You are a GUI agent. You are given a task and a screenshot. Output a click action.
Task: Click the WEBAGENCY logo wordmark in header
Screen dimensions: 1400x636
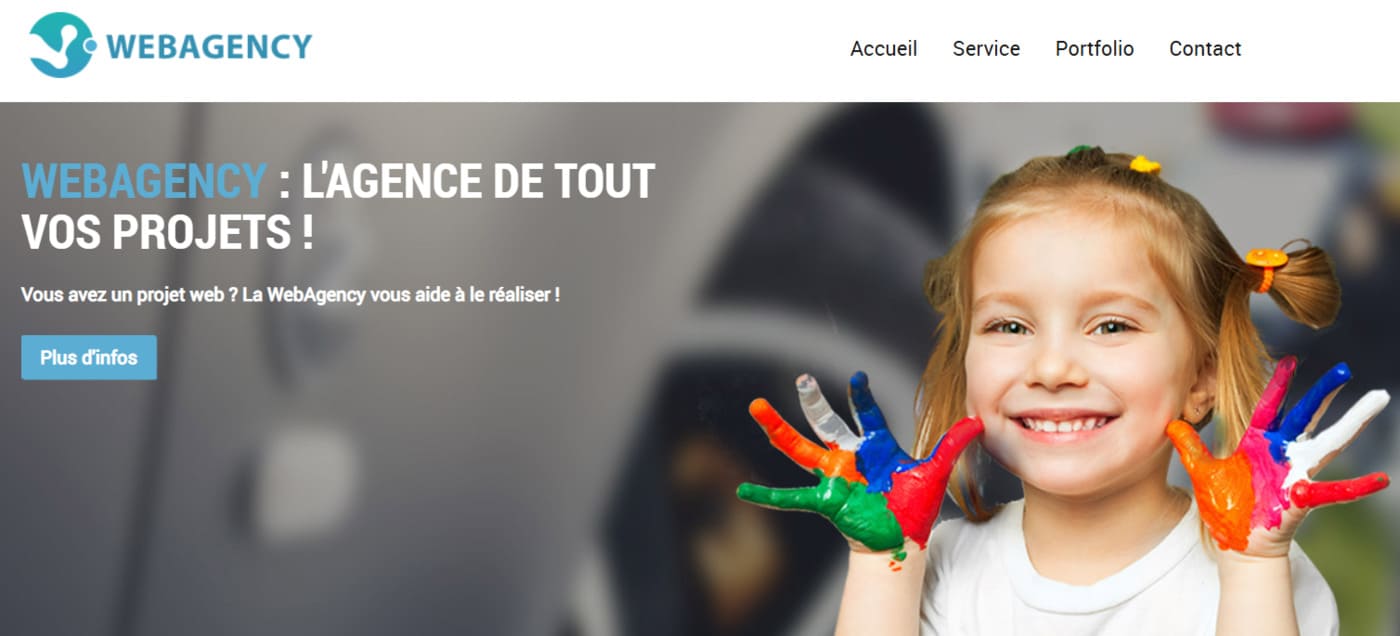tap(209, 46)
